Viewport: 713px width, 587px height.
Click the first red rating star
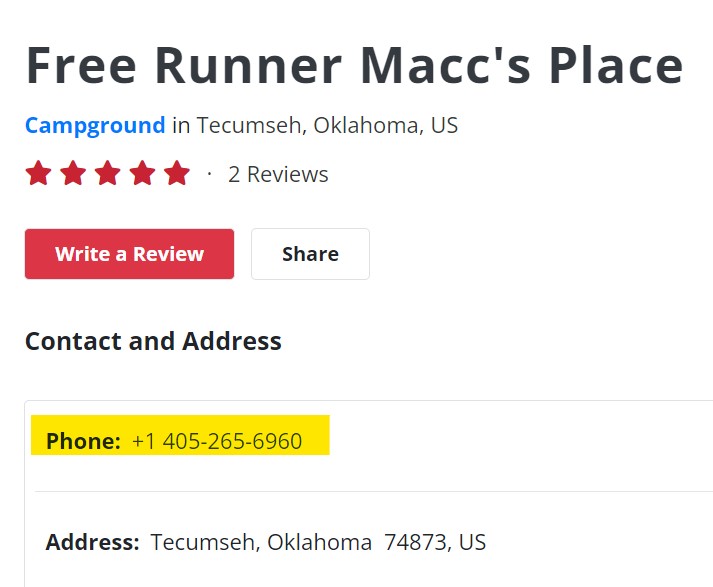pos(38,174)
